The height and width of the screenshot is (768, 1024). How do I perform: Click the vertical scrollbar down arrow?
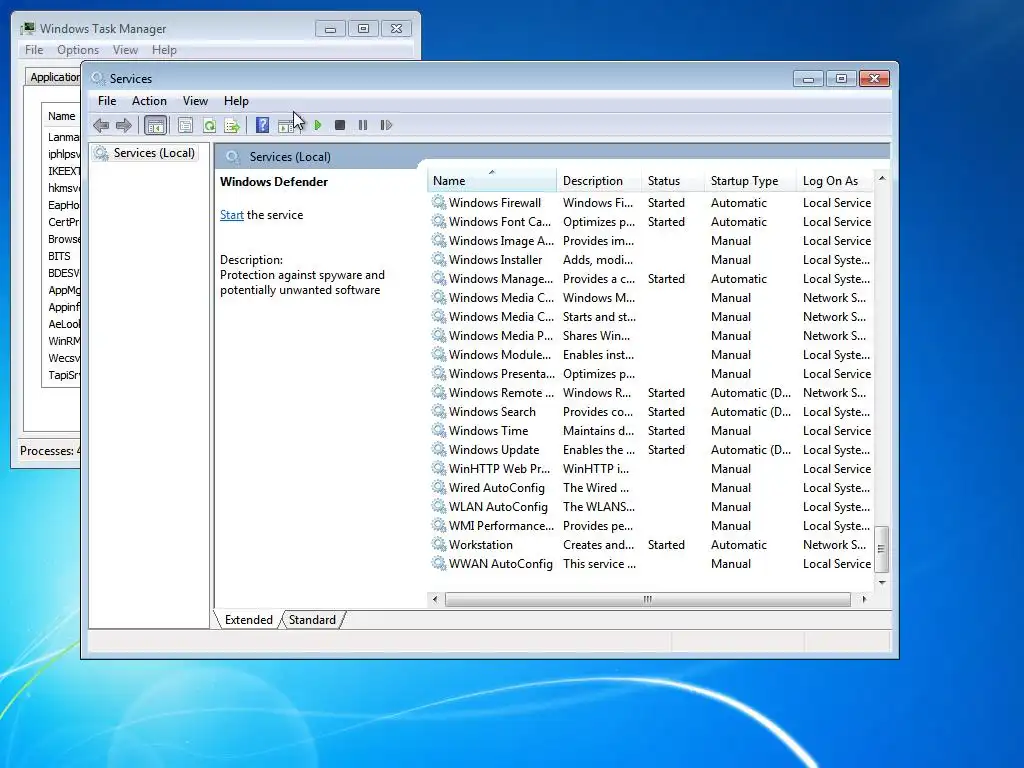(882, 582)
